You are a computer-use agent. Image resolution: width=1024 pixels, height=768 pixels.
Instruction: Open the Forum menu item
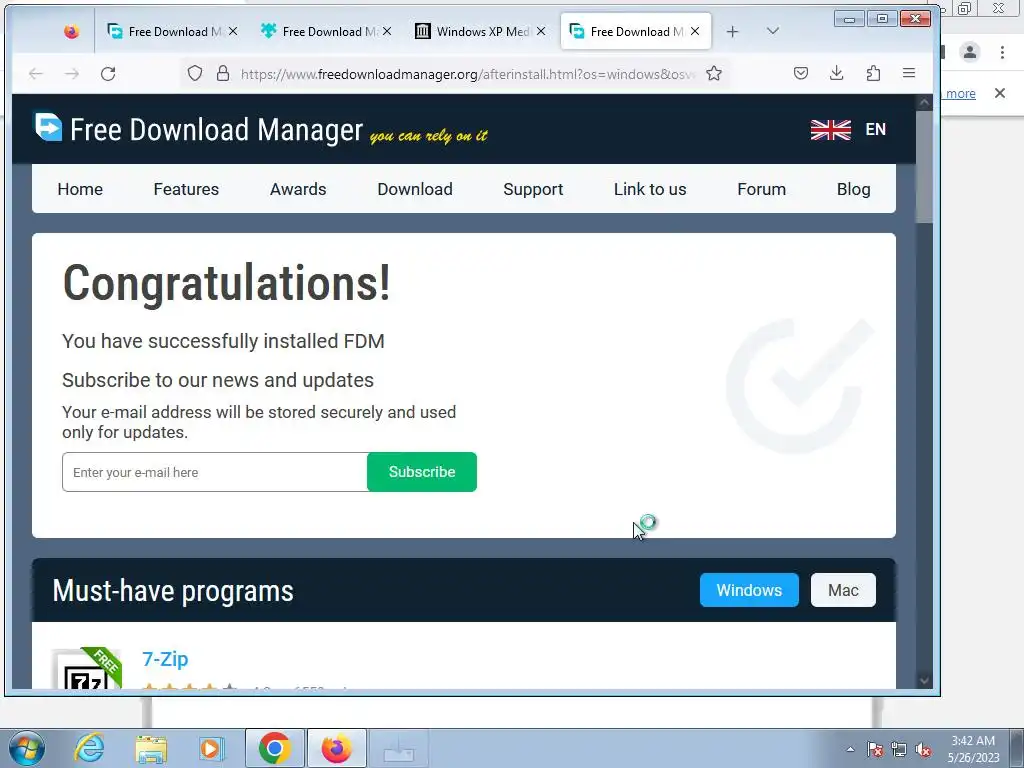pos(761,189)
